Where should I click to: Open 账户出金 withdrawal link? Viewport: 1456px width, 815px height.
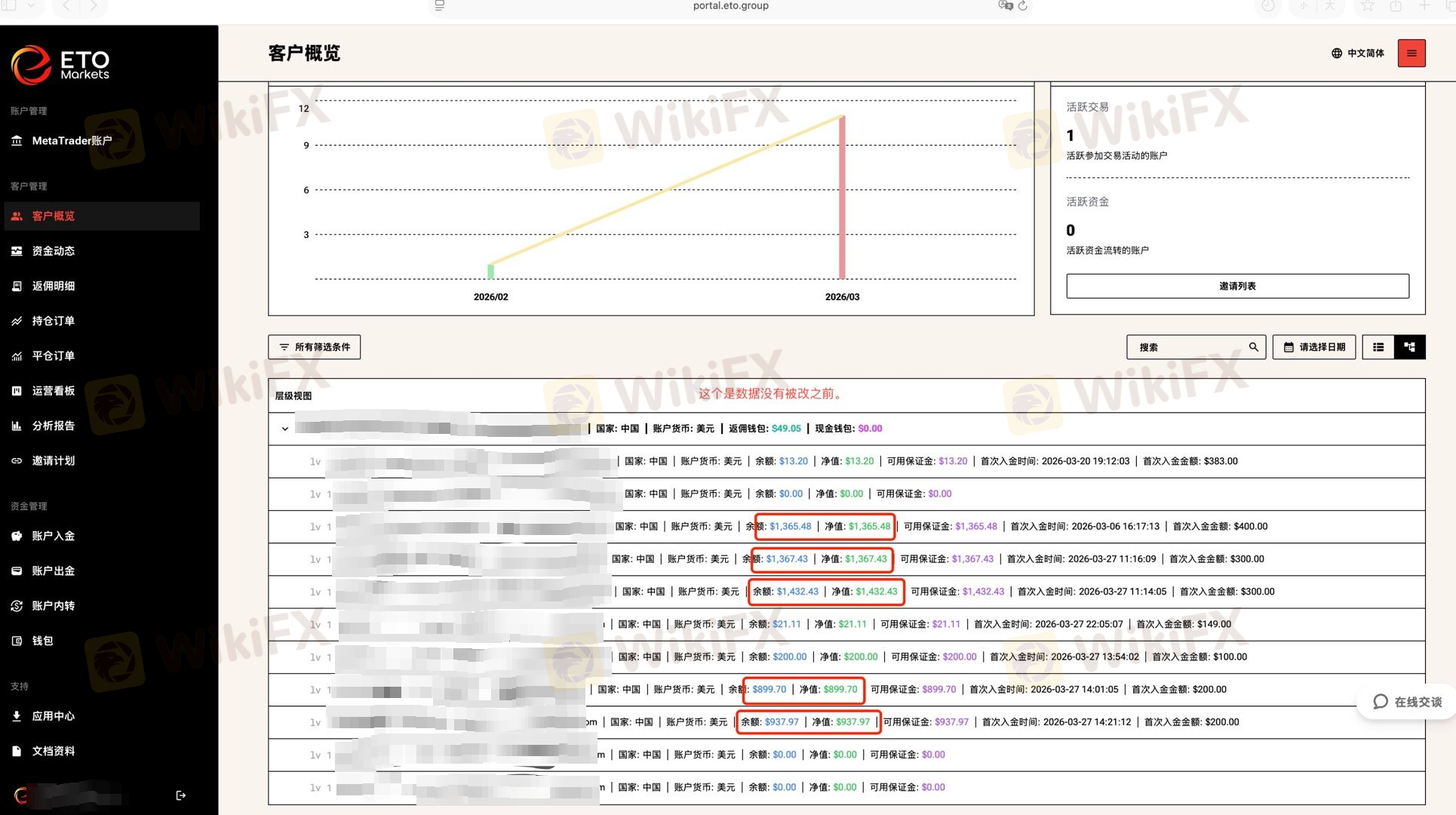click(54, 571)
